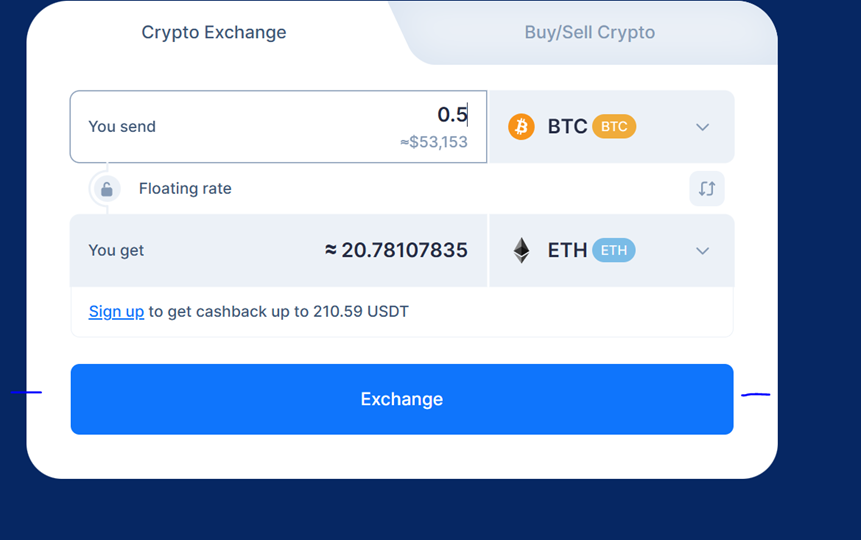This screenshot has width=861, height=540.
Task: Expand the BTC currency dropdown chevron
Action: [x=702, y=127]
